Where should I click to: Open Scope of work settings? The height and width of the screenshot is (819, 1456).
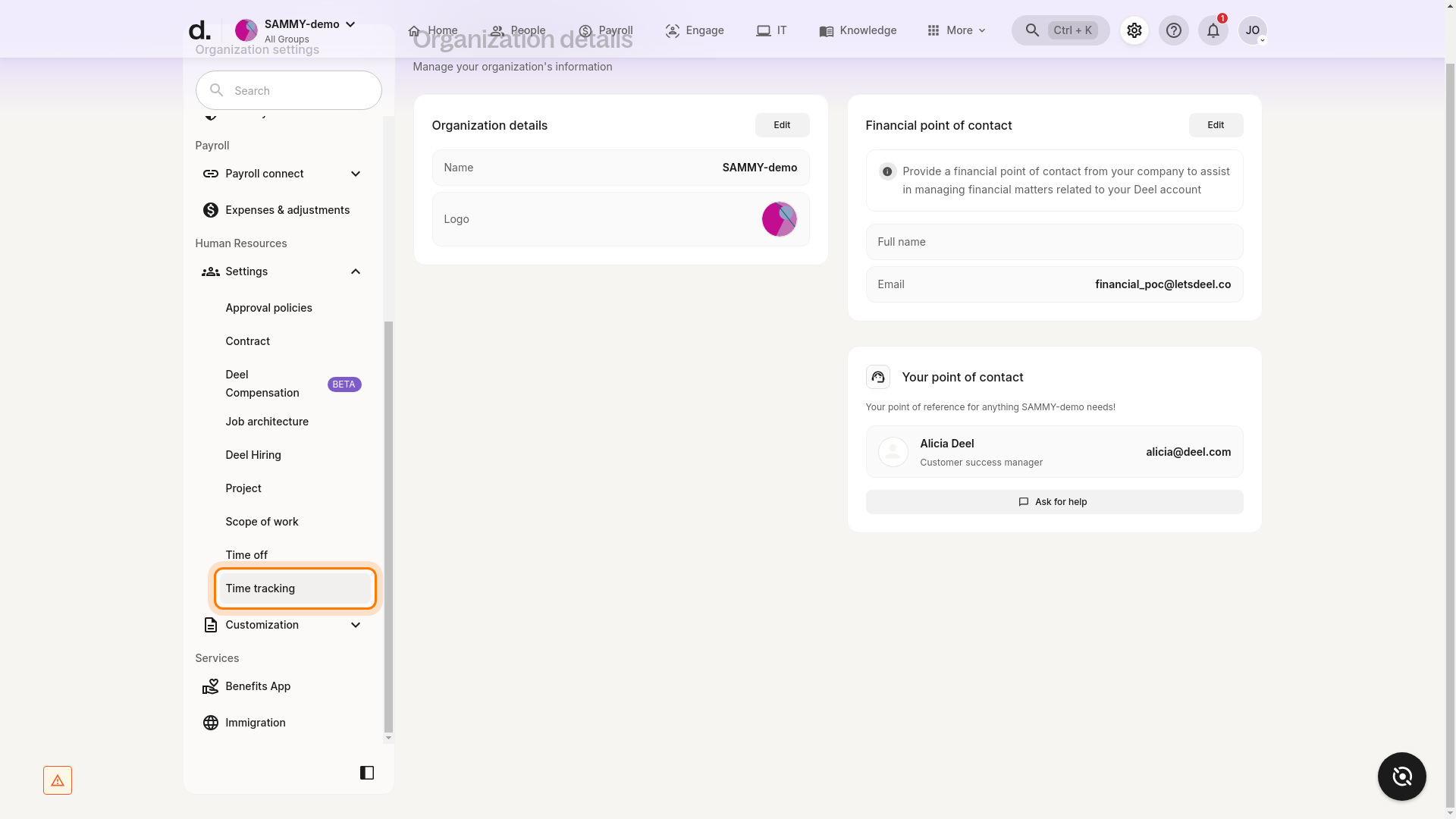point(262,522)
